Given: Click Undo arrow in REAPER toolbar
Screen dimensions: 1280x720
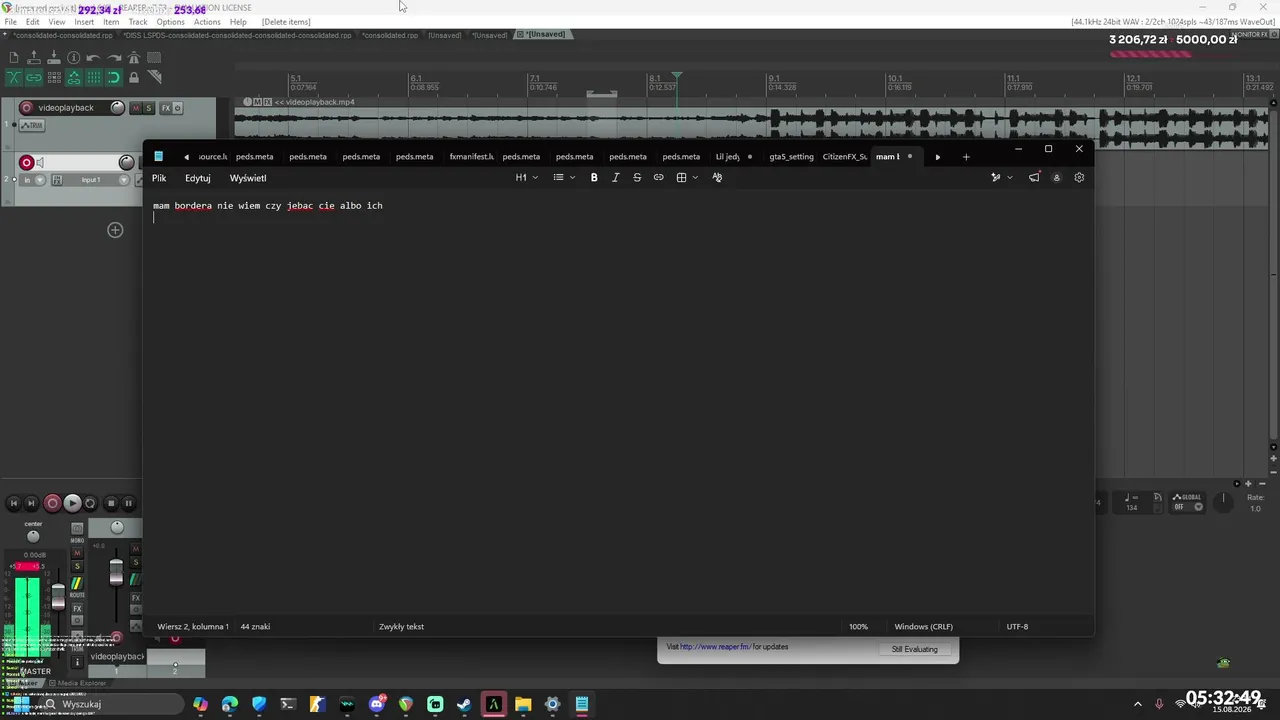Looking at the screenshot, I should point(93,58).
